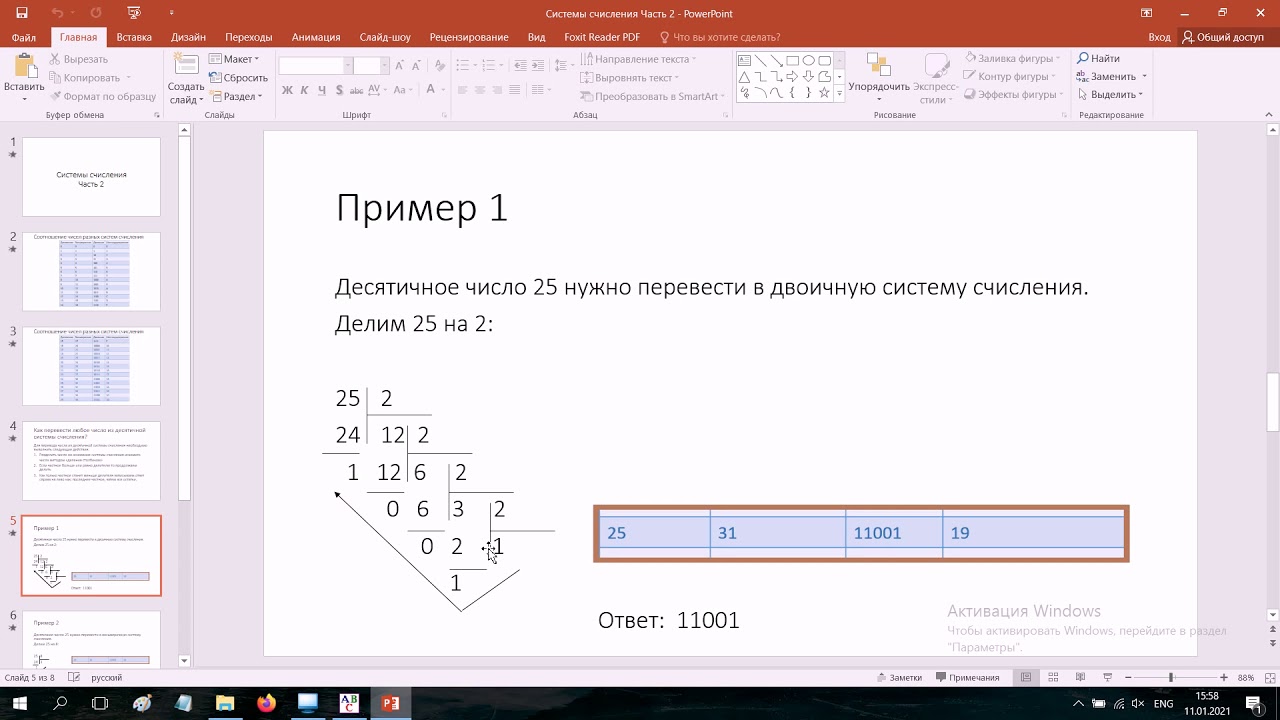The width and height of the screenshot is (1280, 720).
Task: Expand the font name combo box
Action: (348, 66)
